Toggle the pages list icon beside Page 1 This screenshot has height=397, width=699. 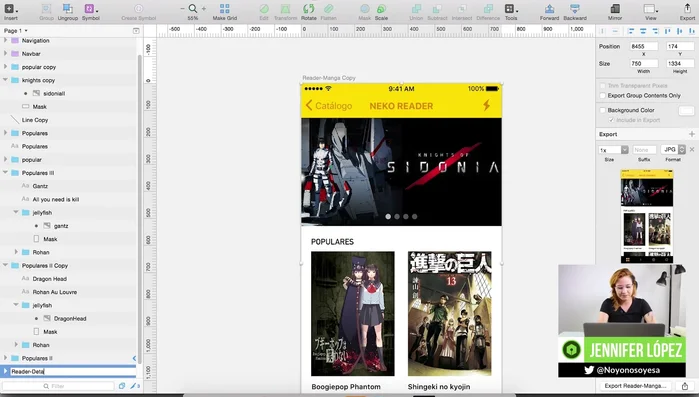point(136,31)
